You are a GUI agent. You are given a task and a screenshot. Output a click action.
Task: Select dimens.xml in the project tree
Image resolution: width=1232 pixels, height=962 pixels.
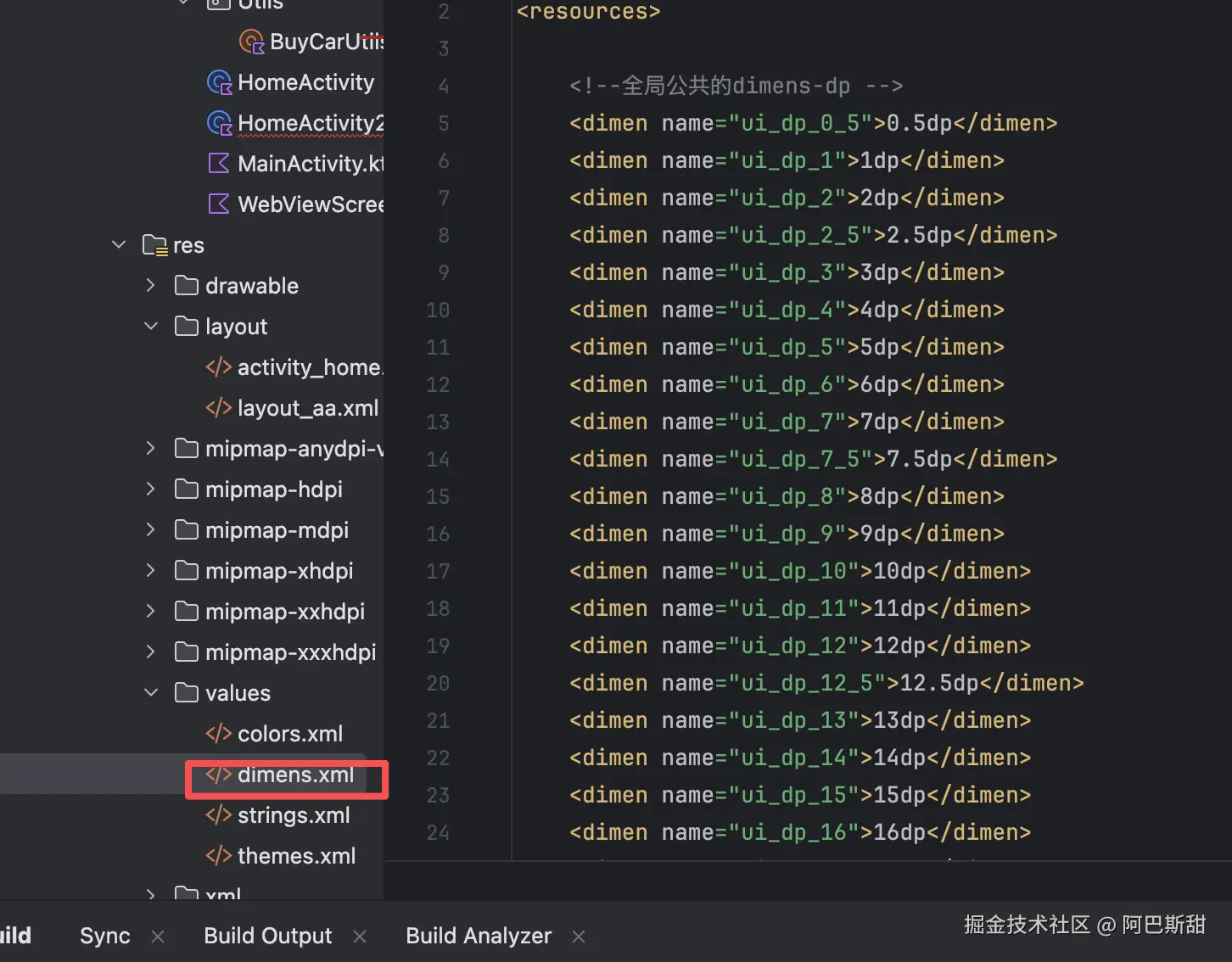click(295, 775)
